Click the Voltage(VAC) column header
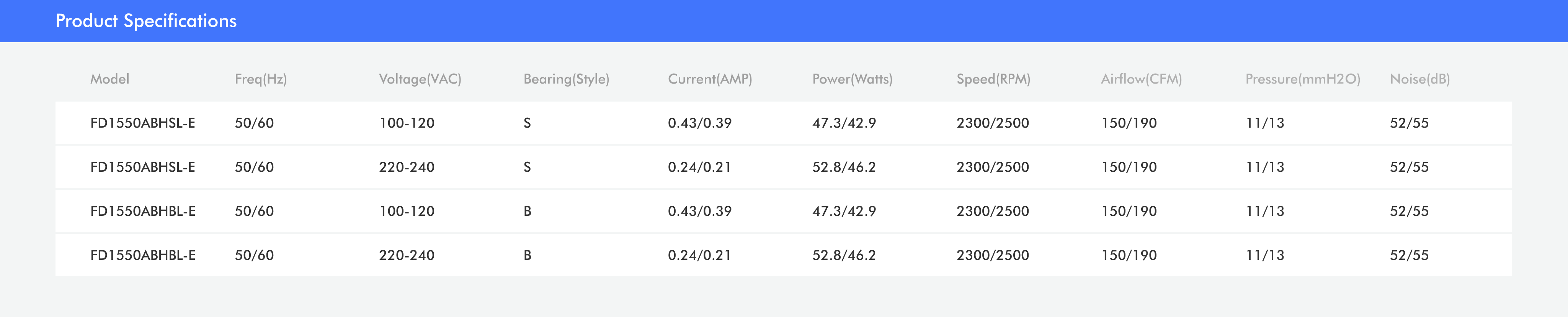This screenshot has height=317, width=1568. 420,79
